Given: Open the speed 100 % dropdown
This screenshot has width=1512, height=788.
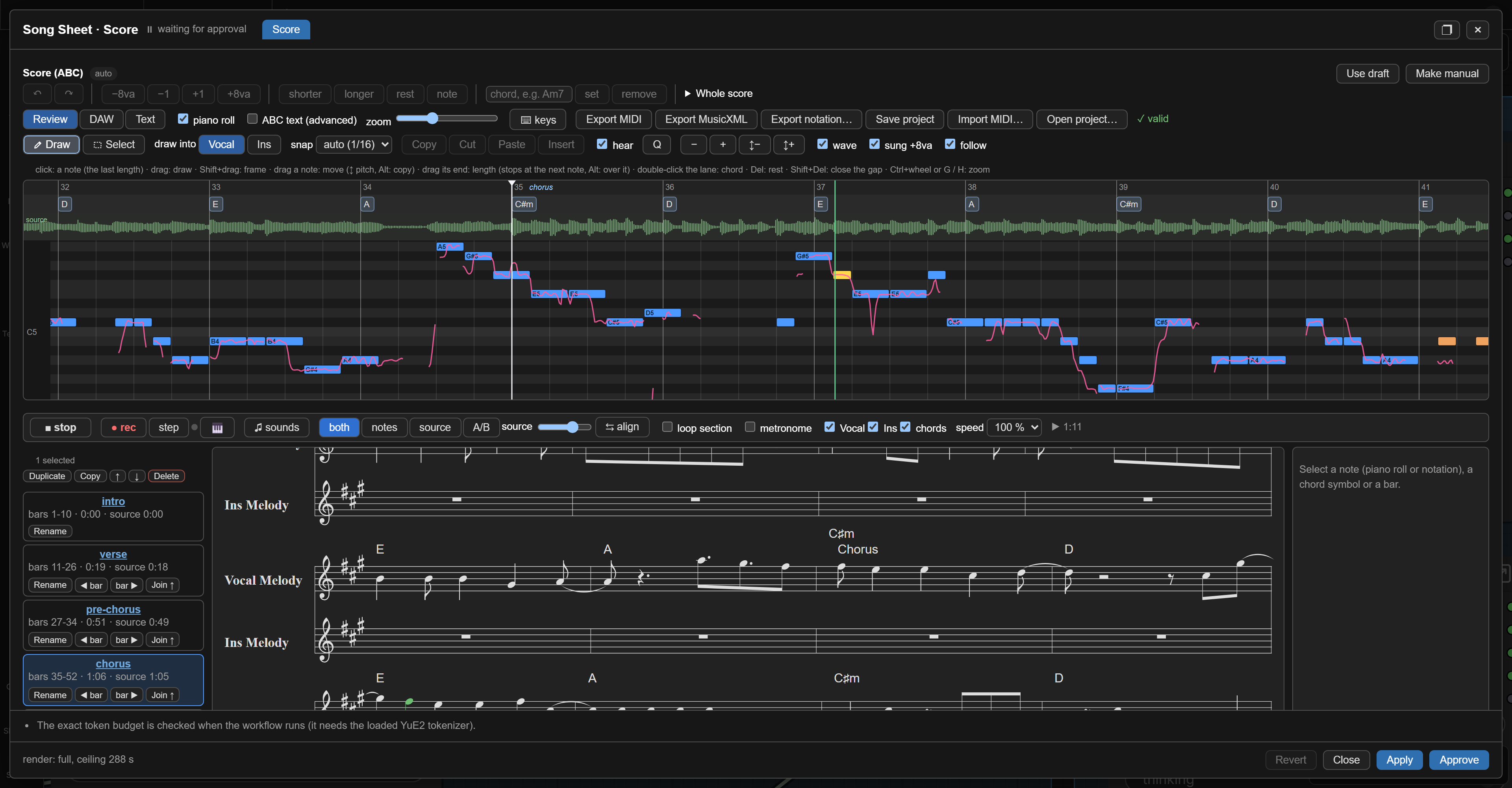Looking at the screenshot, I should click(1014, 427).
